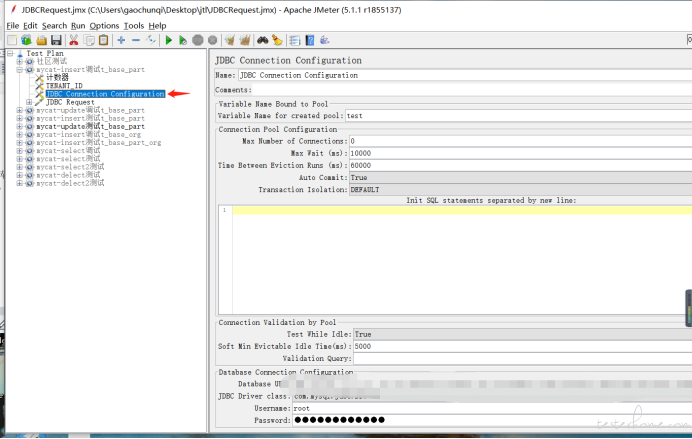692x439 pixels.
Task: Expand the mycat-delect2测试 group
Action: 19,184
